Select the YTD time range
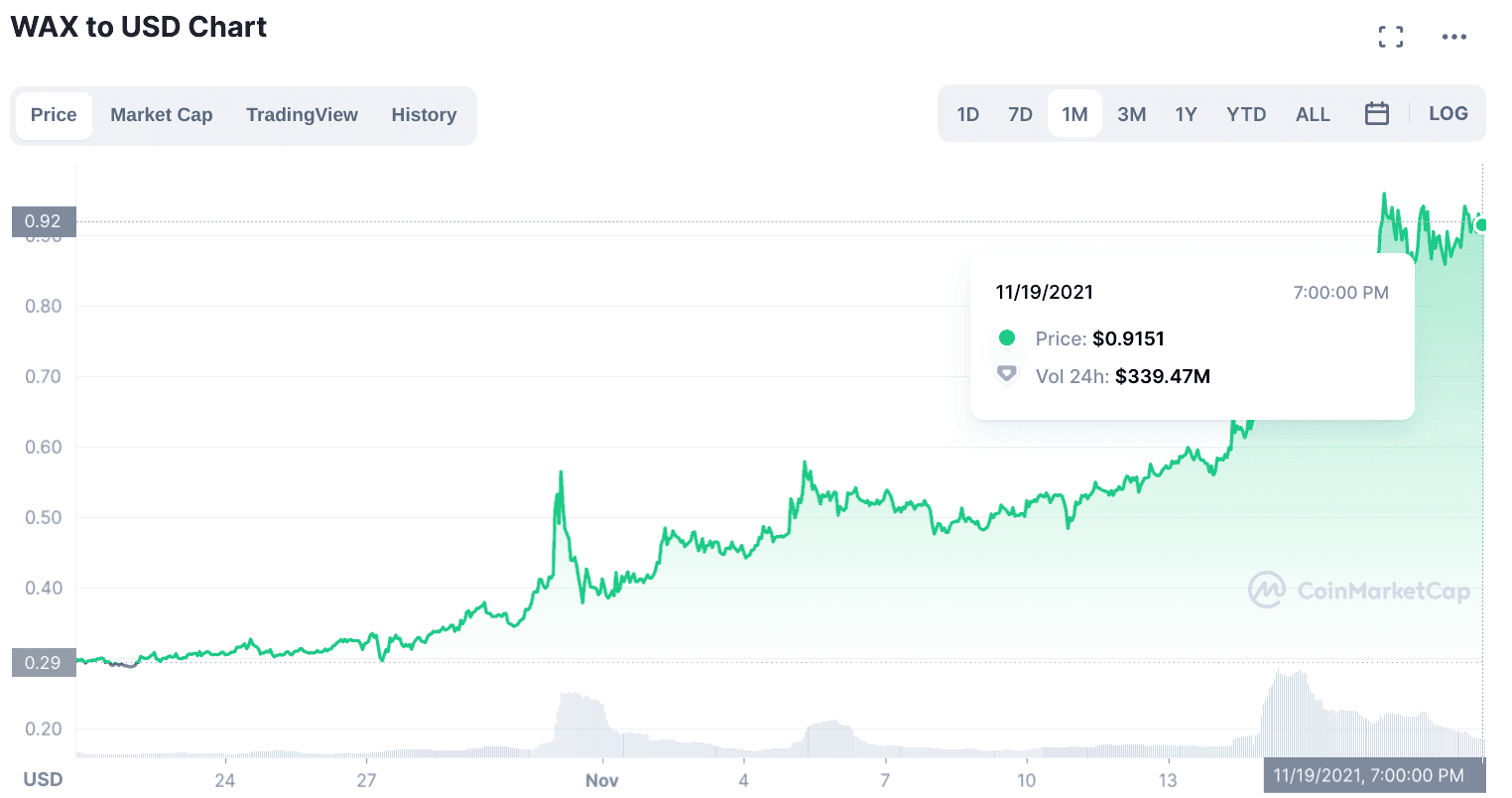This screenshot has width=1512, height=798. tap(1246, 115)
